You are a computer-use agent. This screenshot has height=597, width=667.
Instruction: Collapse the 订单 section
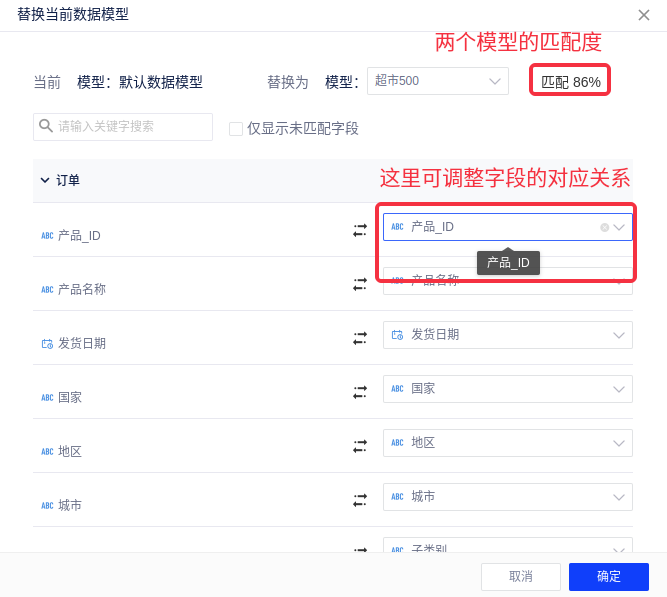[45, 180]
